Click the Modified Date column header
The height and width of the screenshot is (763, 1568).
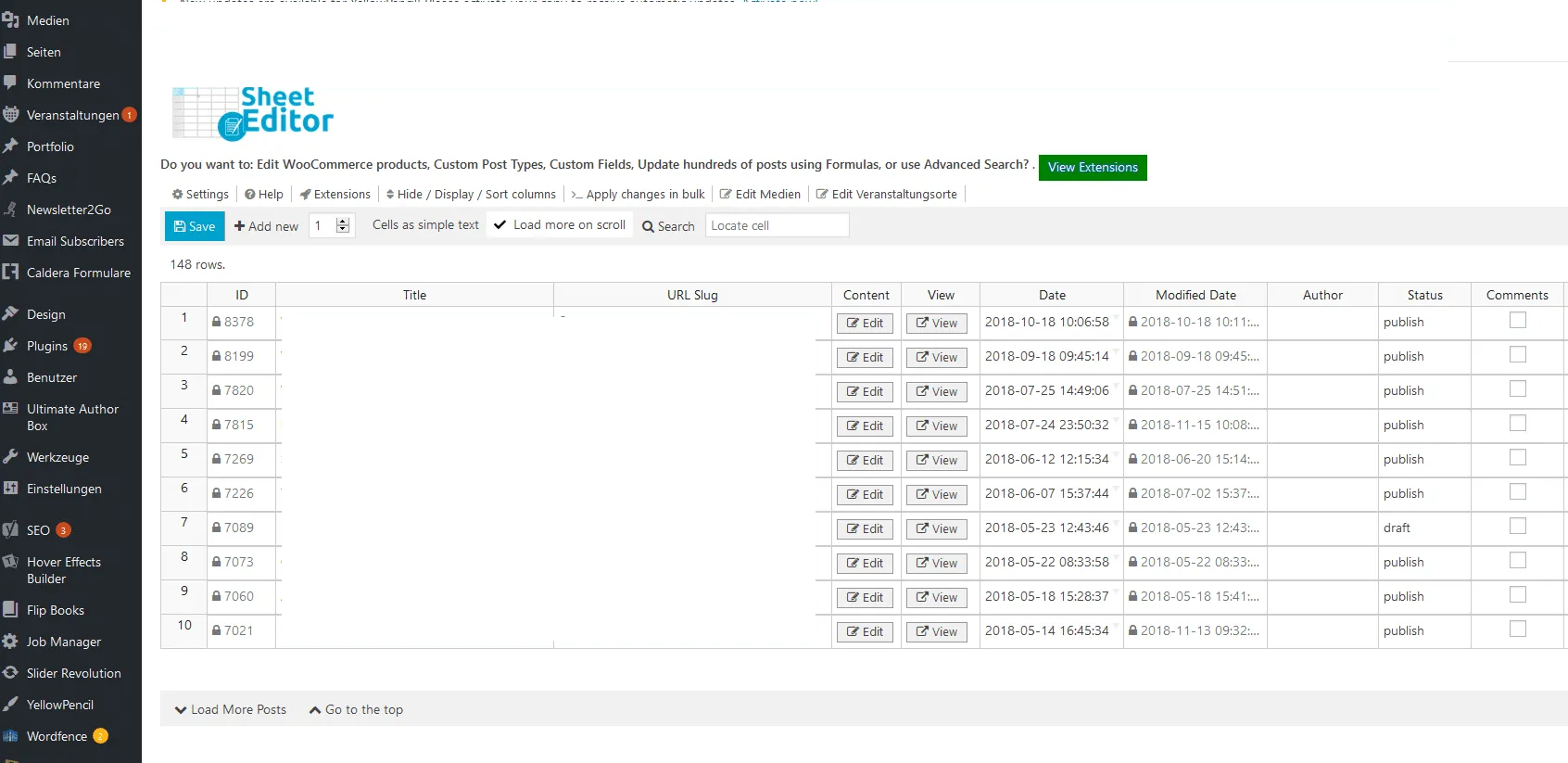1195,295
